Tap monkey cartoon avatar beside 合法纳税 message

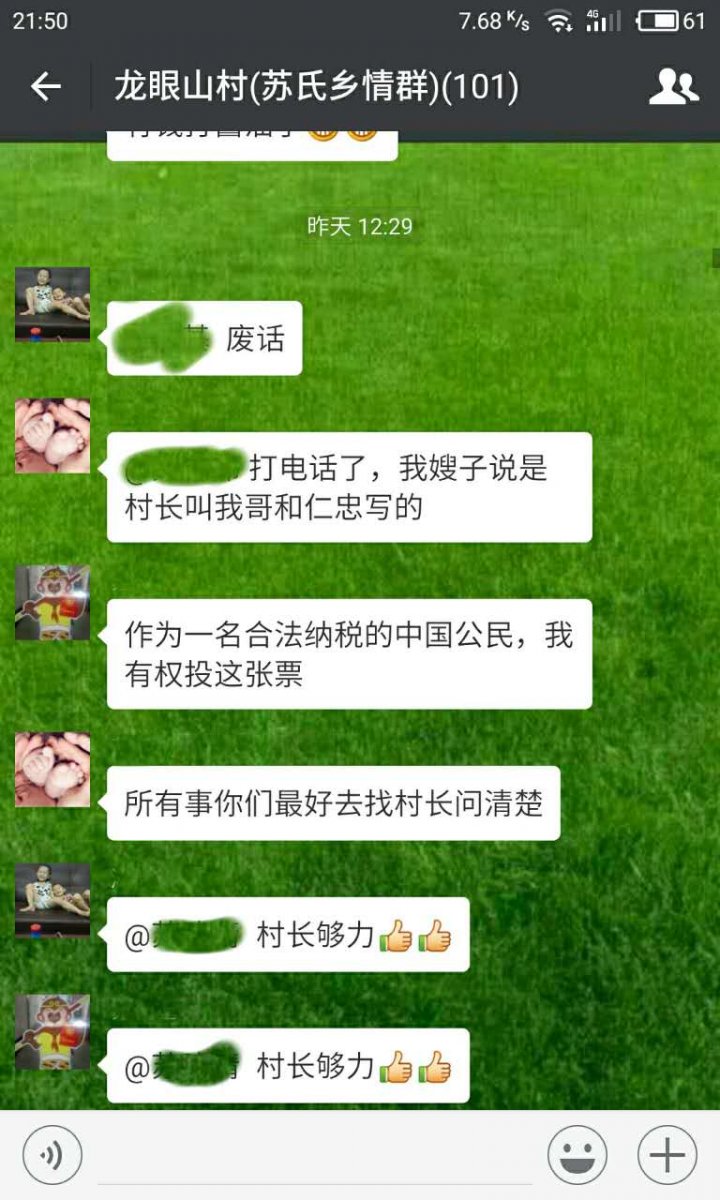coord(52,603)
